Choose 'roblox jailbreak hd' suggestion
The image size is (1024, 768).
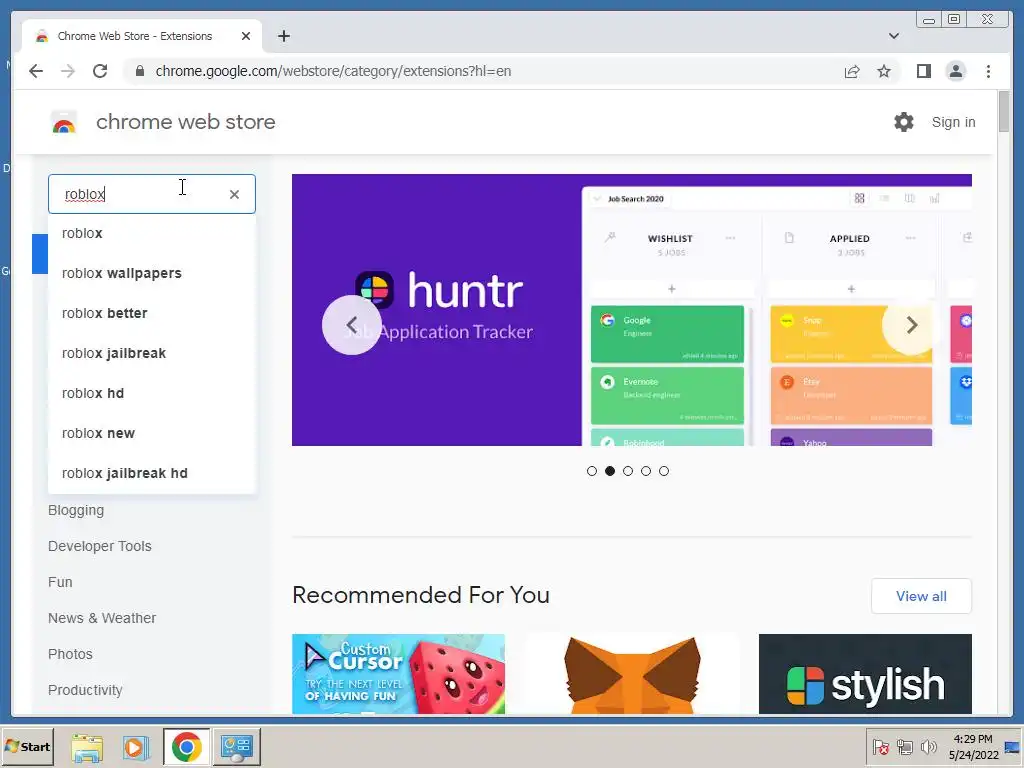pyautogui.click(x=152, y=473)
